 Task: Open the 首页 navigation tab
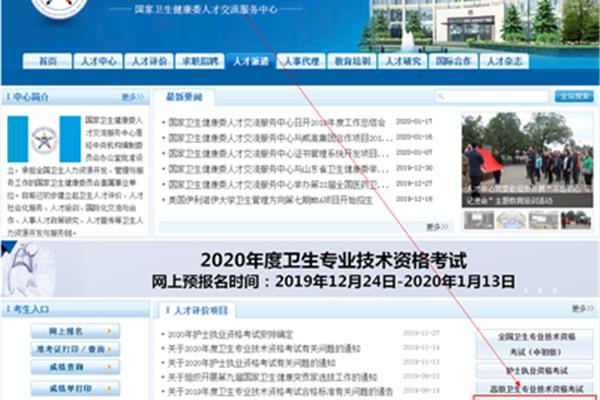click(47, 61)
